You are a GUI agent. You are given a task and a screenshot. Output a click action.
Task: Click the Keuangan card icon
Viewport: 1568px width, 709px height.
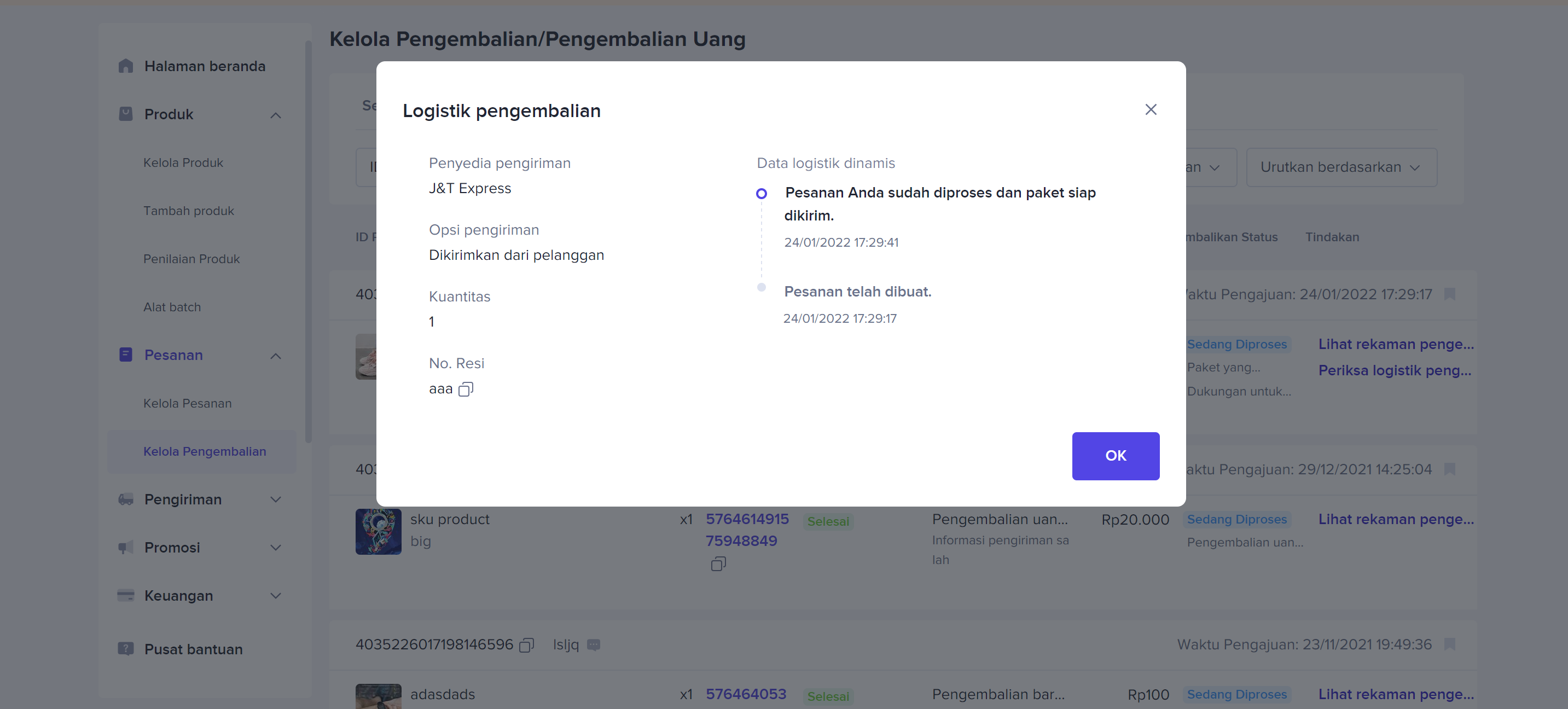(x=125, y=595)
